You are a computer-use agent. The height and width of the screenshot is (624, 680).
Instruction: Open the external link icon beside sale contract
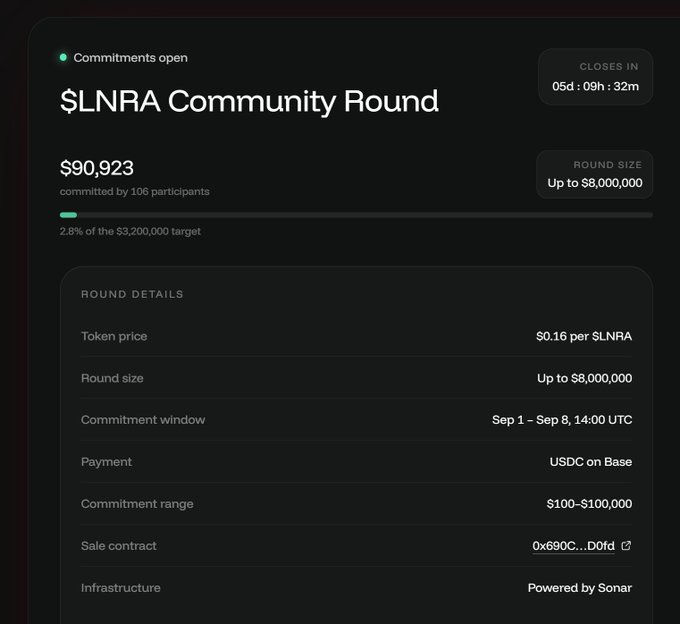(626, 546)
